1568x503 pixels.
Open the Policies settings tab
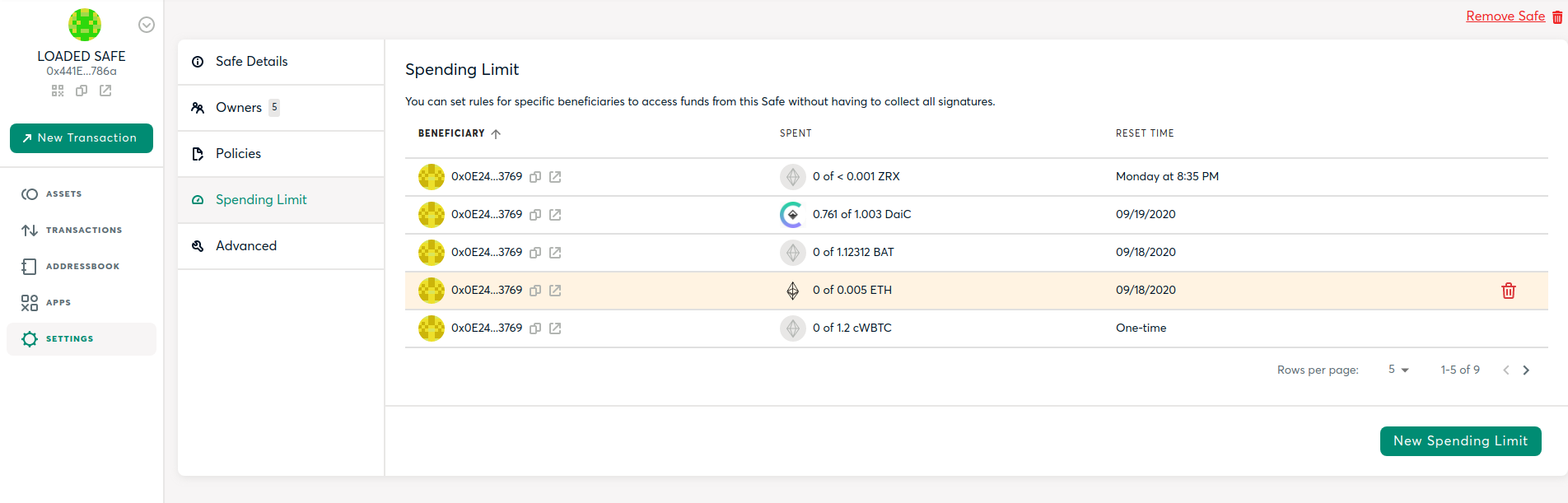pos(238,154)
